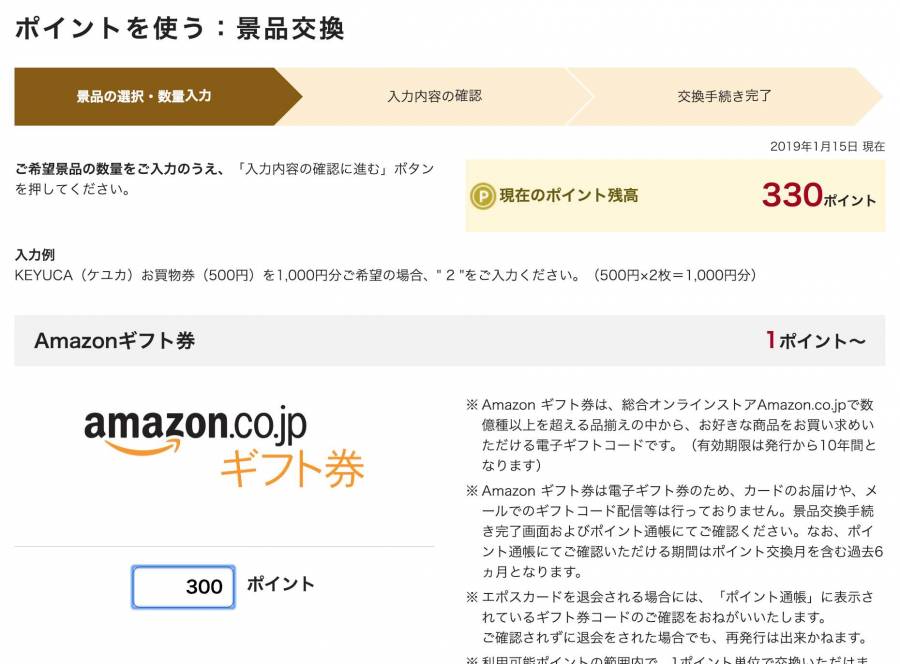Click the 1ポイント〜 price label
Screen dimensions: 900x664
coord(816,340)
